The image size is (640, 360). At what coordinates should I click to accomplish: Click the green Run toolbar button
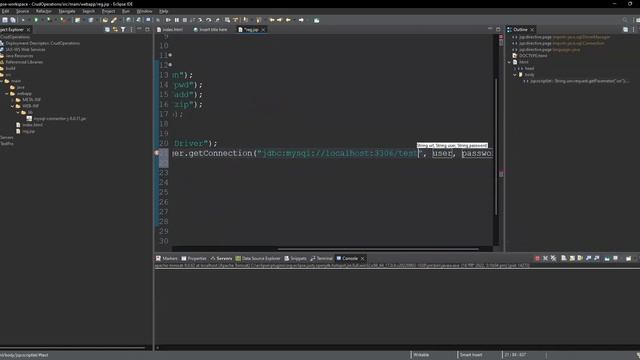tap(36, 20)
